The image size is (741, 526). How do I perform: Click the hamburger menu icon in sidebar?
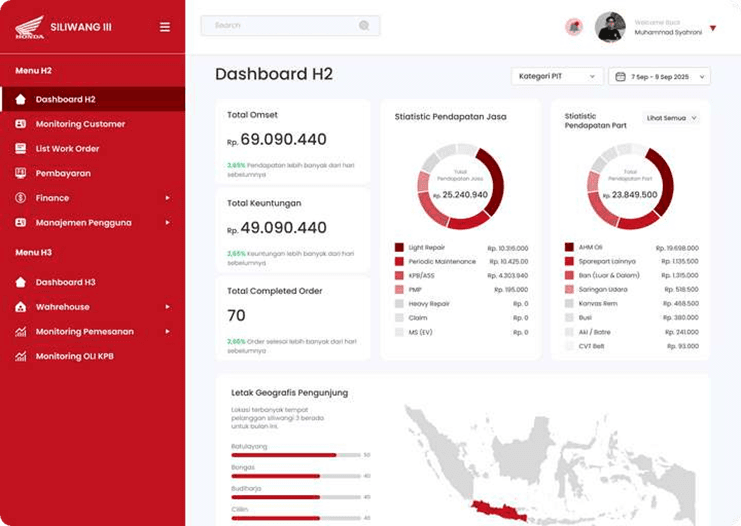(x=165, y=27)
